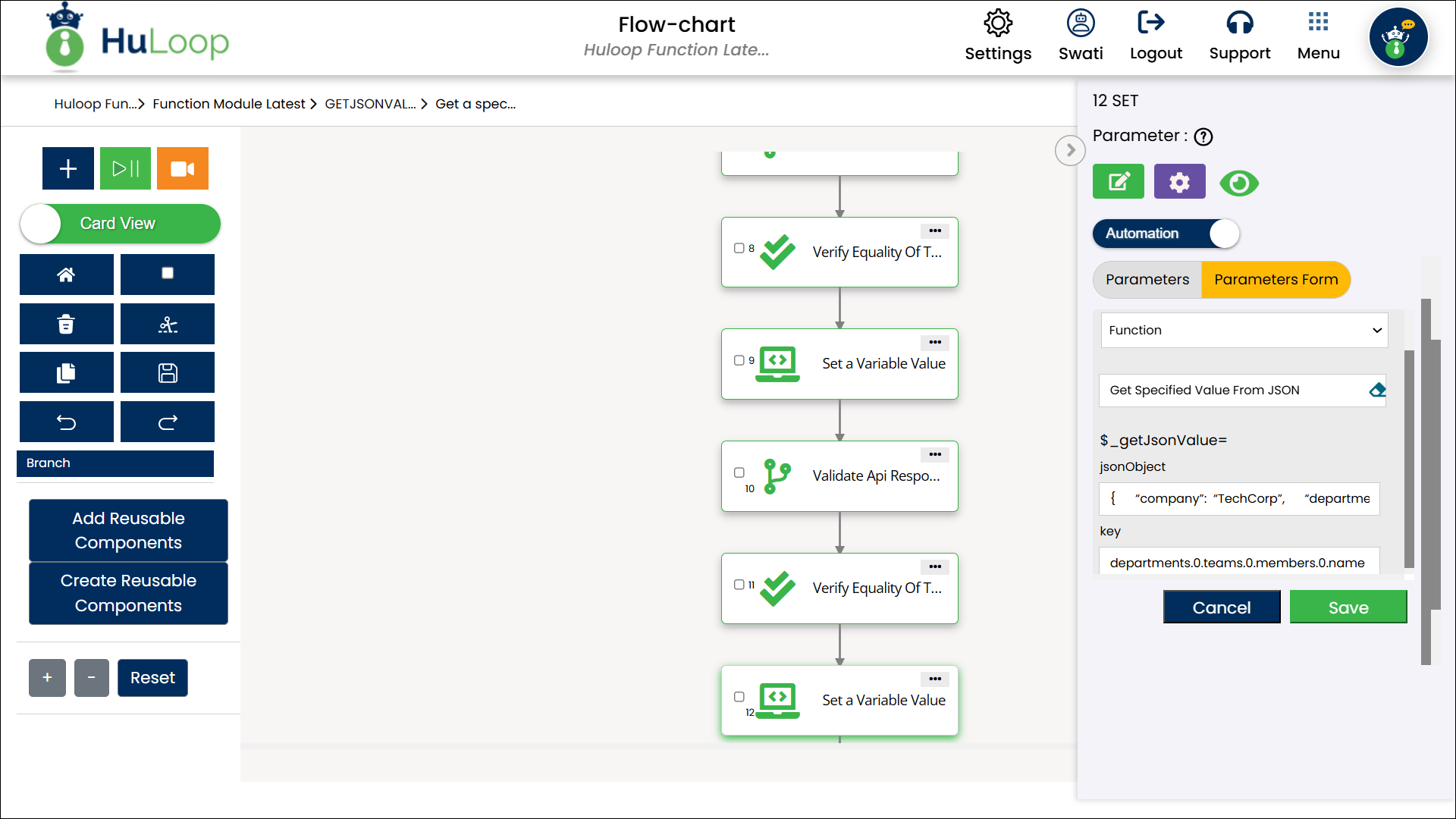This screenshot has width=1456, height=819.
Task: Open the Menu grid in header
Action: coord(1318,35)
